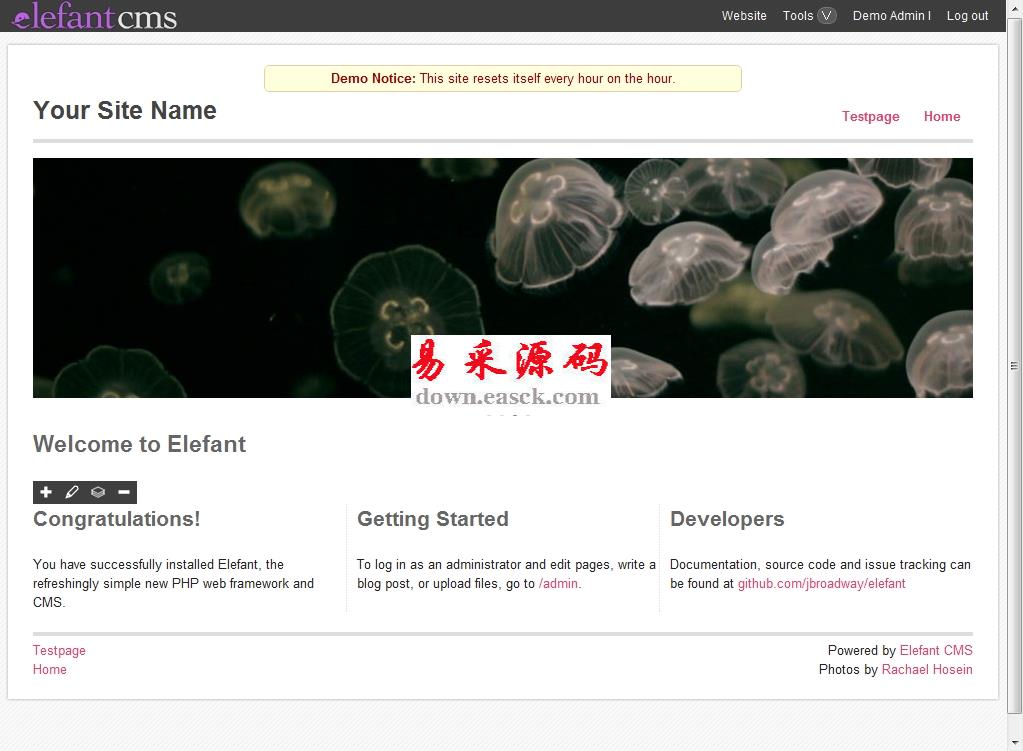Viewport: 1023px width, 751px height.
Task: Click the versions stack icon in toolbar
Action: [x=98, y=492]
